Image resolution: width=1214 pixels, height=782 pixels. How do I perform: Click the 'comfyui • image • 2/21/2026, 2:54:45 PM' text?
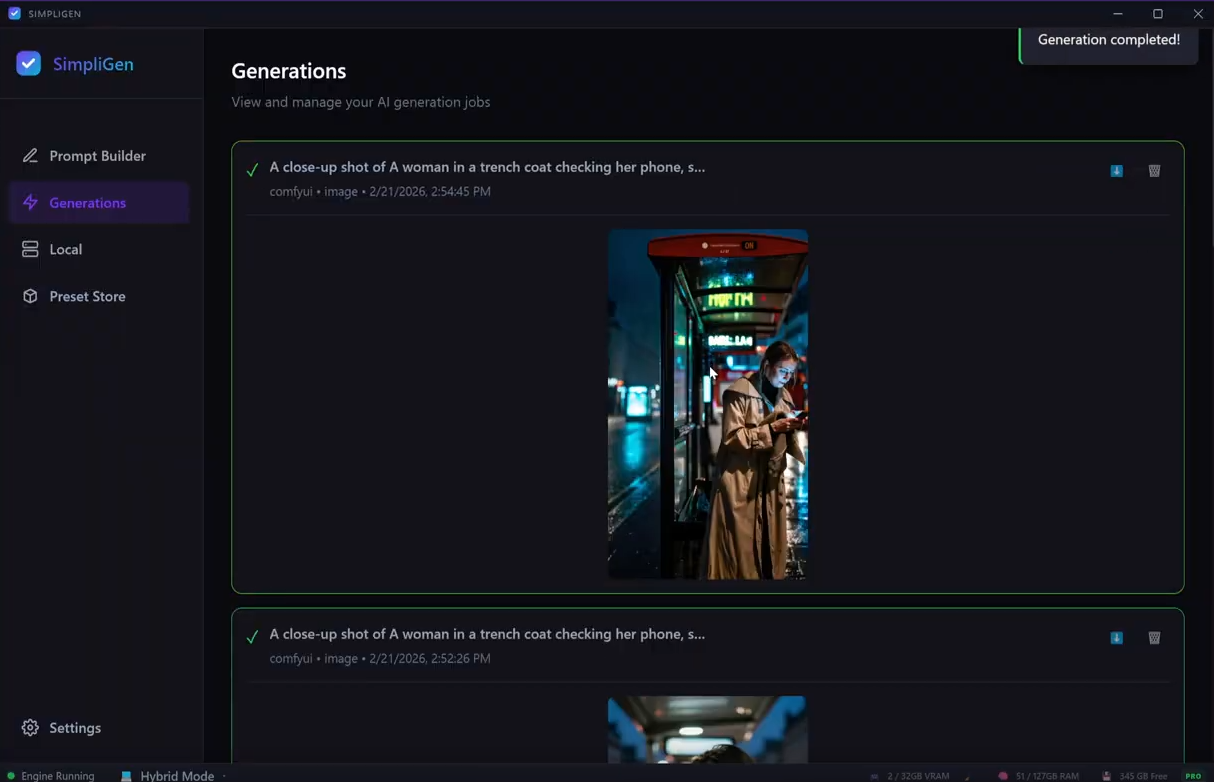380,191
